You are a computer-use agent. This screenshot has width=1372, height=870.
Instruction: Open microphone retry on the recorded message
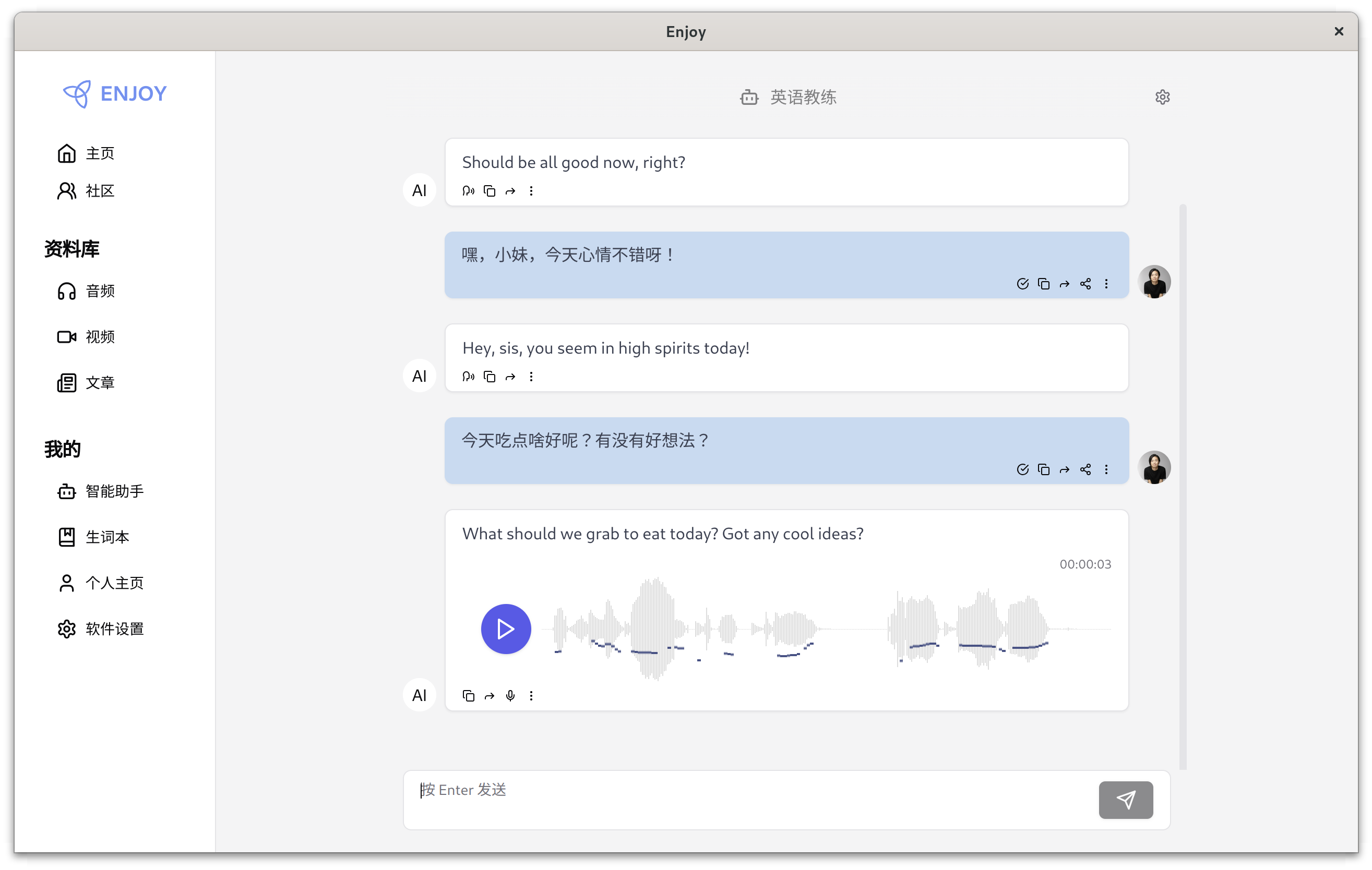510,695
